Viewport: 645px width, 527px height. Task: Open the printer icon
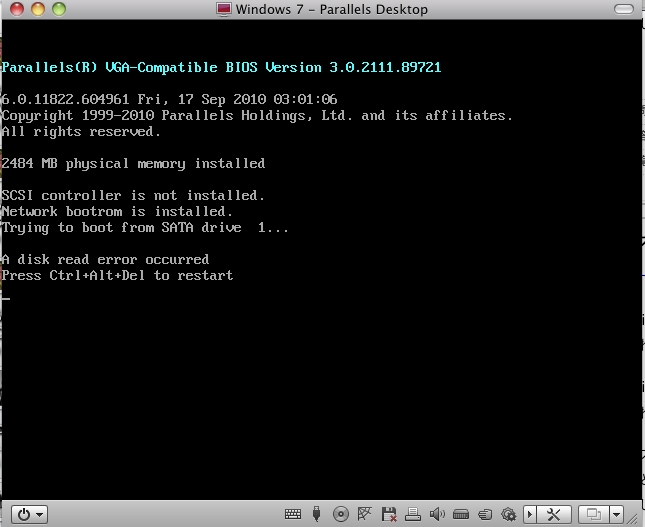click(x=413, y=514)
